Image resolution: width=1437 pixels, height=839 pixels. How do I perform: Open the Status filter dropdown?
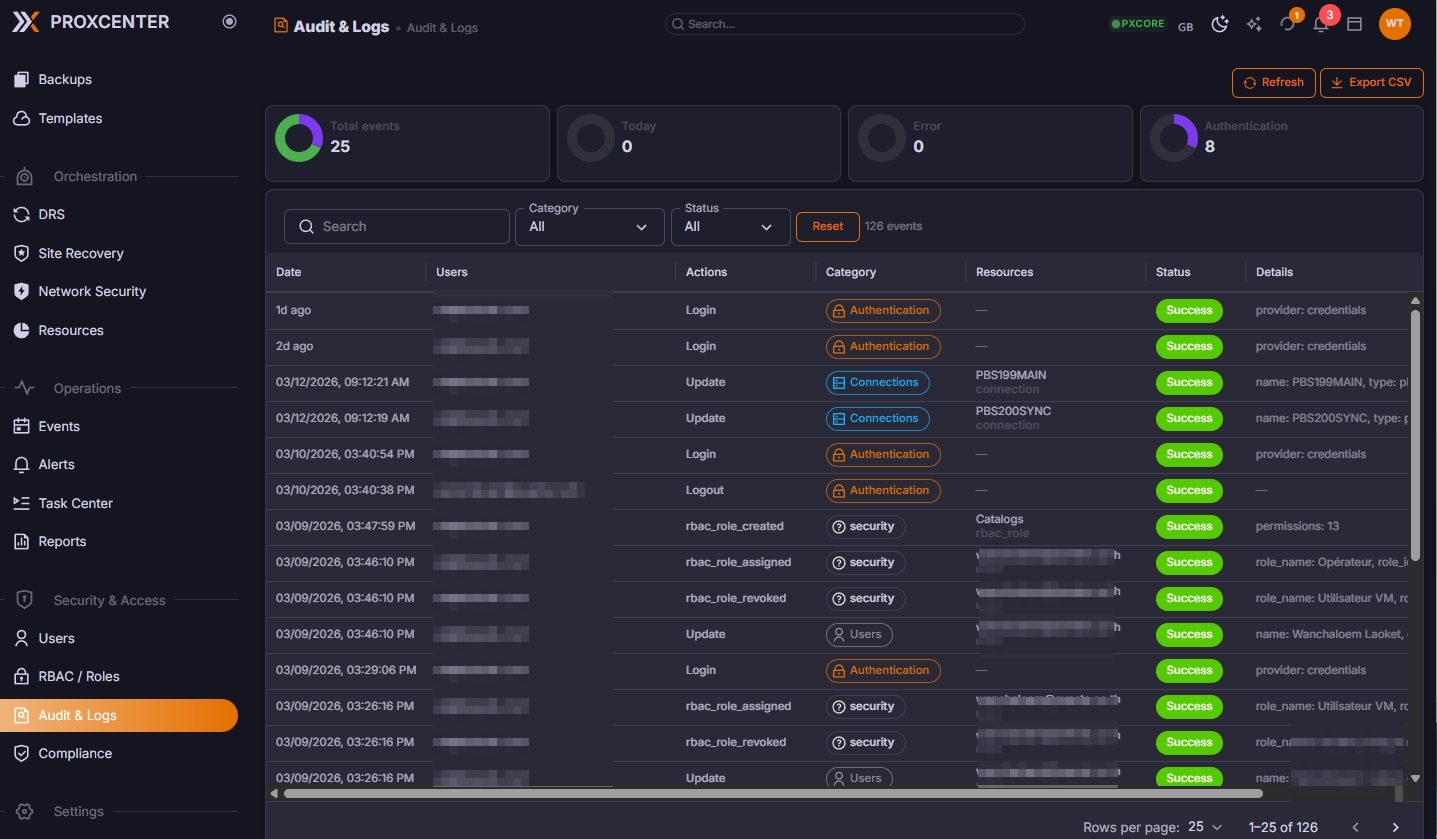[728, 227]
